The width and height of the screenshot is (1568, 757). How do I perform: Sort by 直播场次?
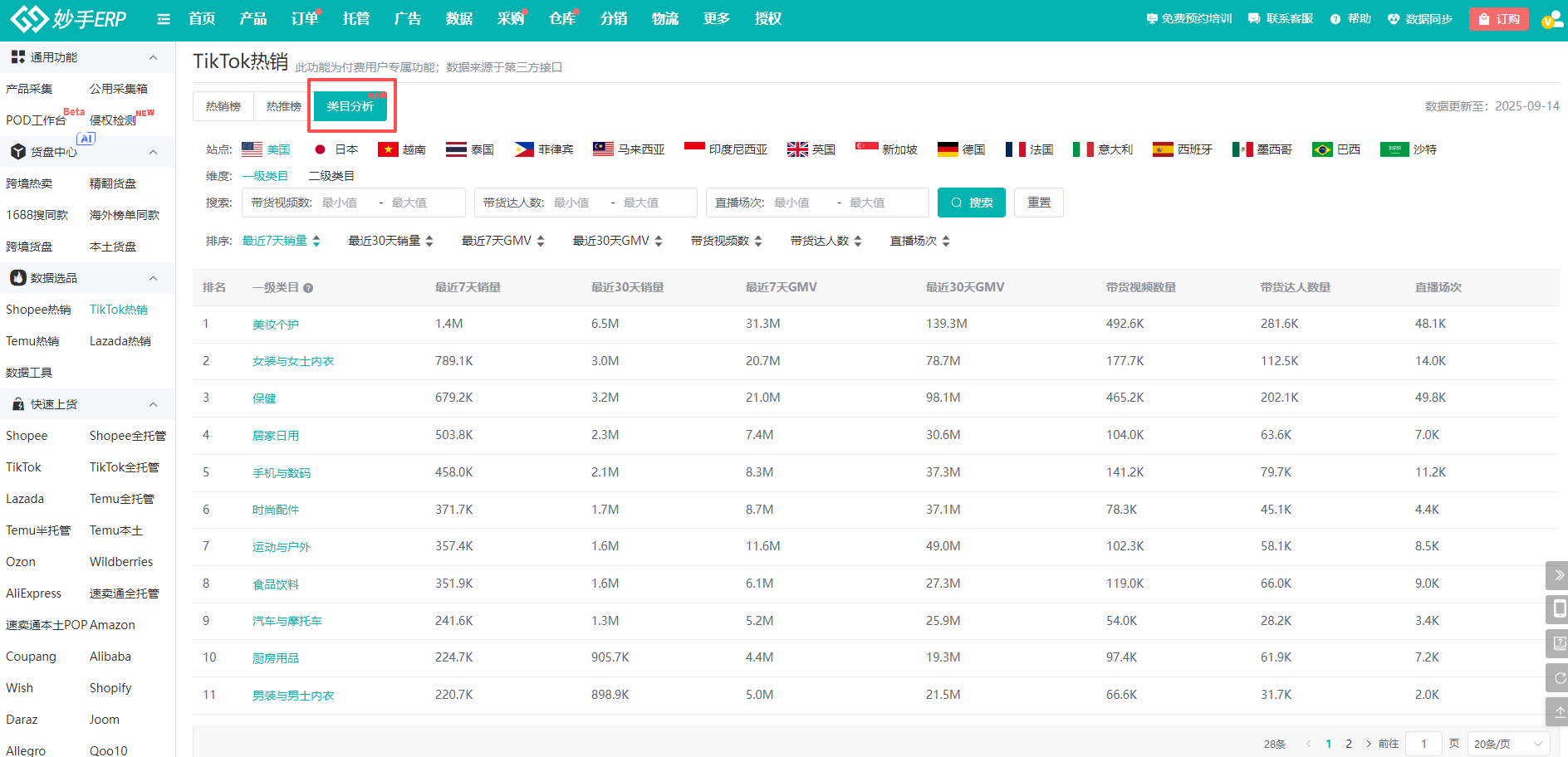click(x=920, y=241)
